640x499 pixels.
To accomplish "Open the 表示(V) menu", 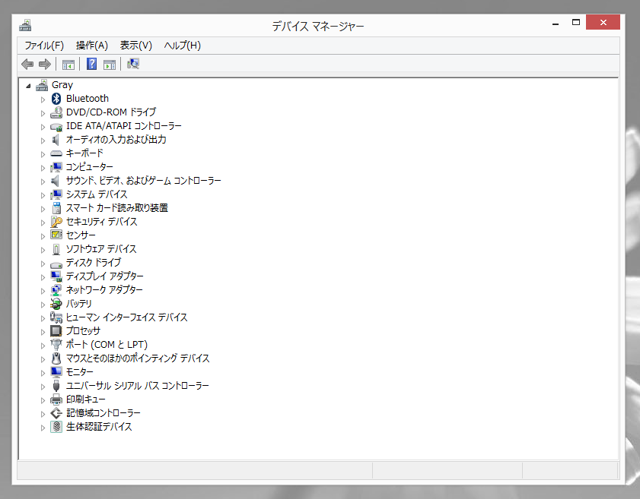I will pos(136,45).
